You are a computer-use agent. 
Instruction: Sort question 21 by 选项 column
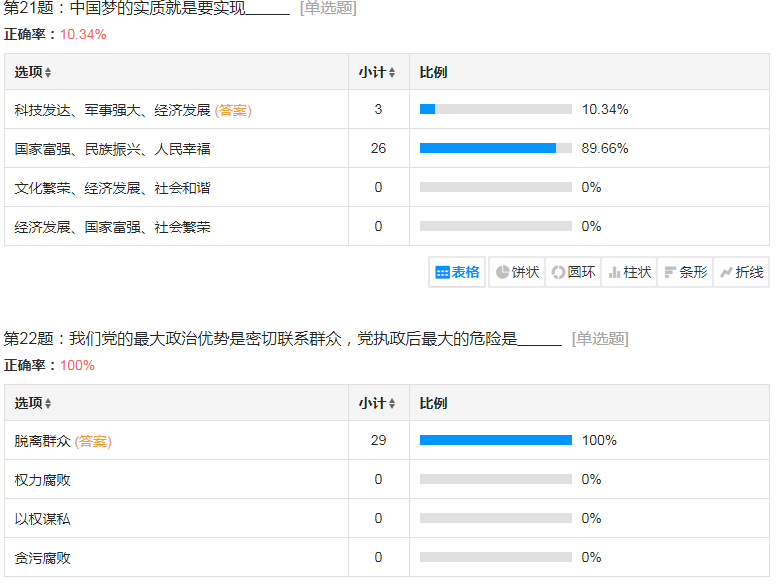[x=33, y=72]
